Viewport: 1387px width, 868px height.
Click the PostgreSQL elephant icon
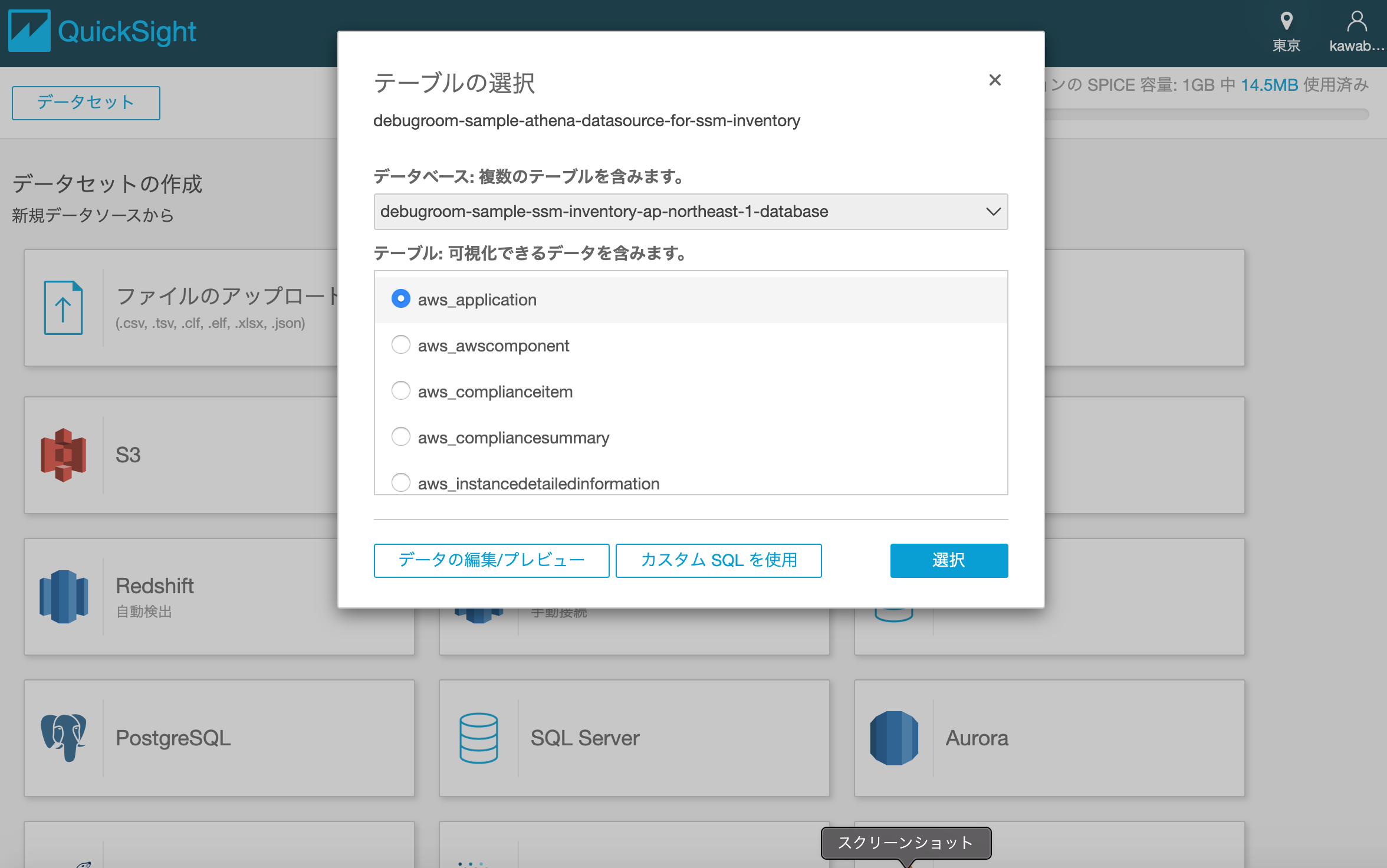[63, 738]
